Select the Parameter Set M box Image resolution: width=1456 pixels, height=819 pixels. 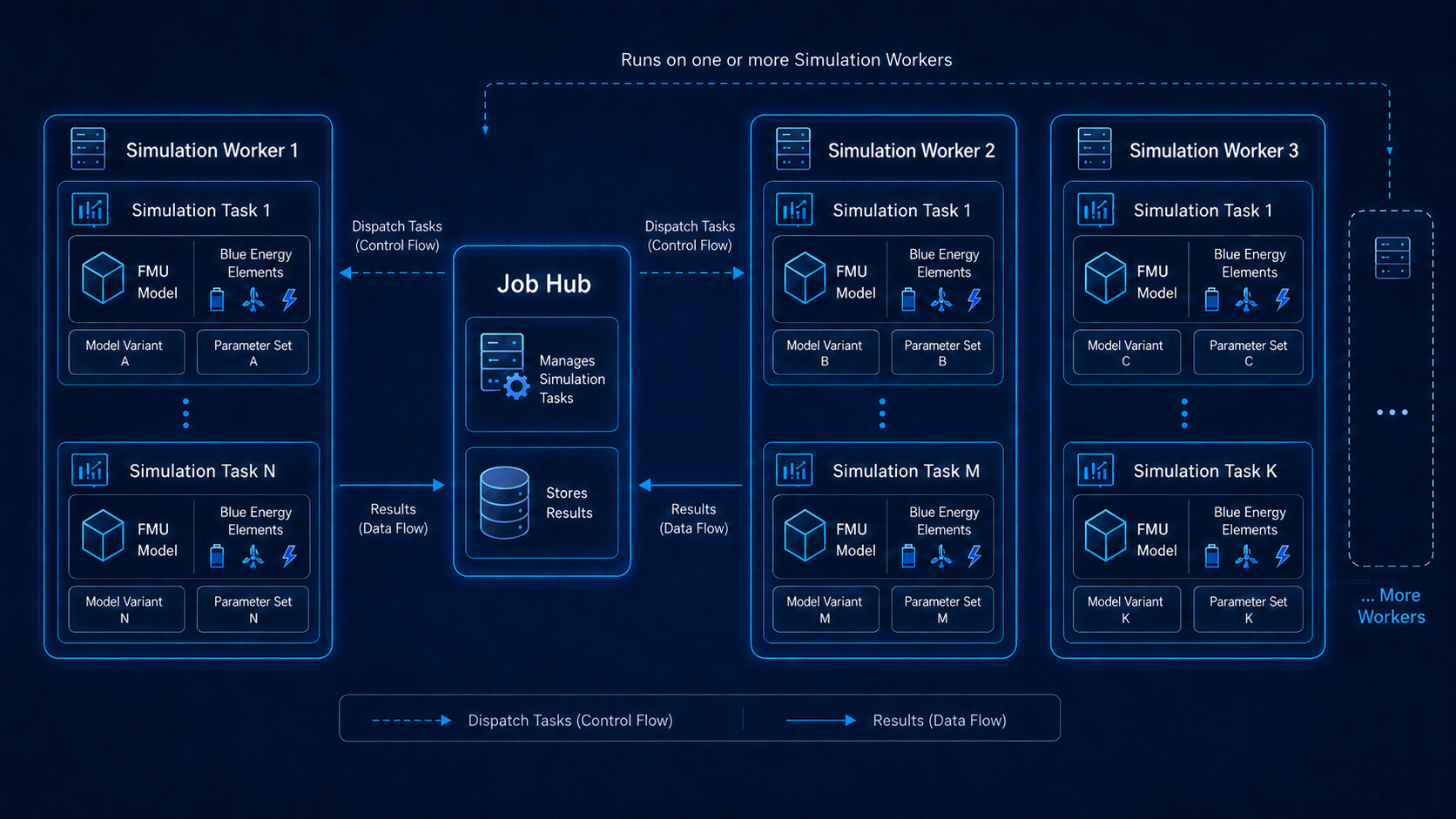coord(942,609)
